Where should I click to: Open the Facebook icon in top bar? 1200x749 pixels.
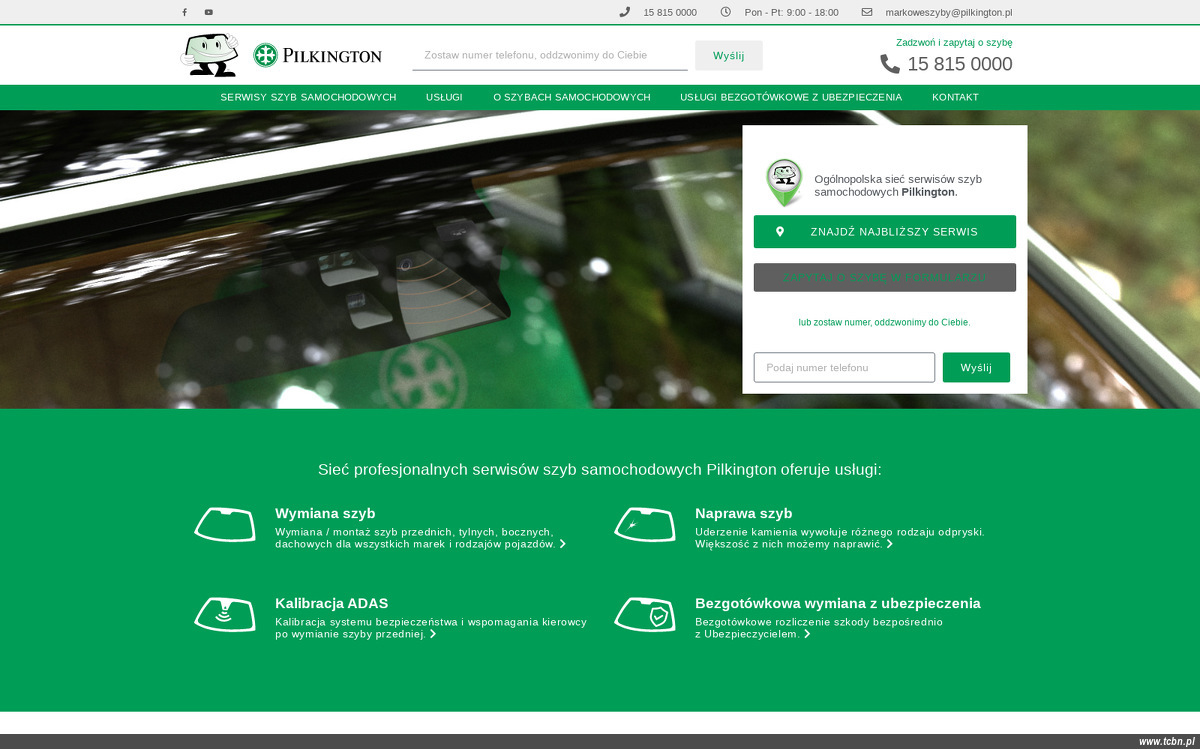click(184, 12)
